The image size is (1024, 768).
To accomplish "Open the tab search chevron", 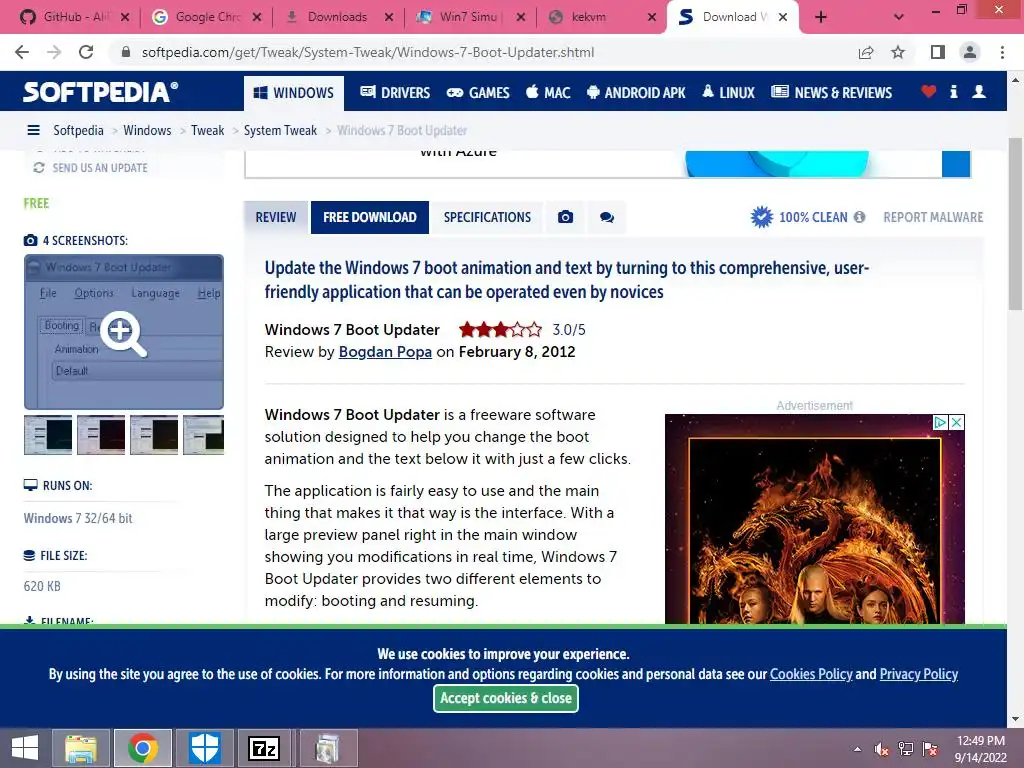I will (x=899, y=17).
